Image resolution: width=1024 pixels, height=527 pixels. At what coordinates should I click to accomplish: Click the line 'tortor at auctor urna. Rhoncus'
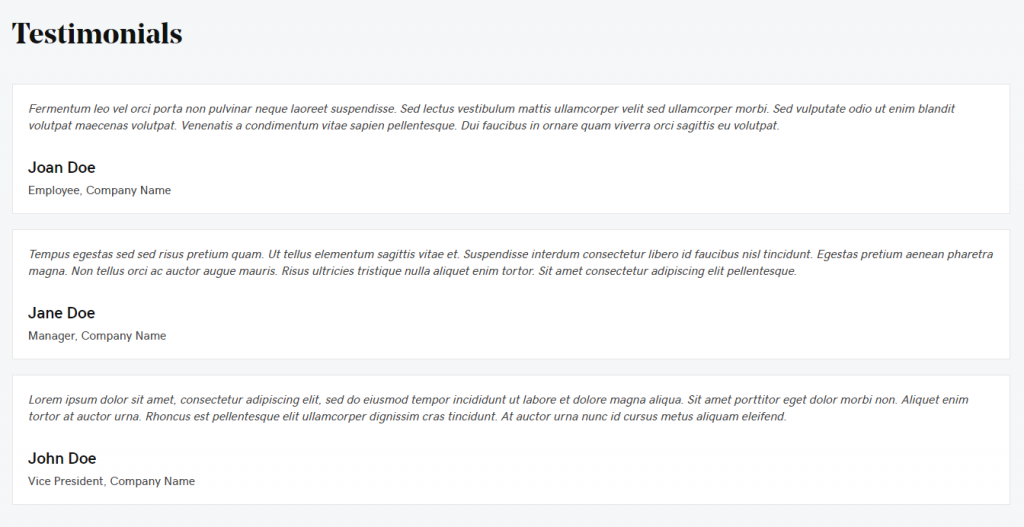point(408,417)
